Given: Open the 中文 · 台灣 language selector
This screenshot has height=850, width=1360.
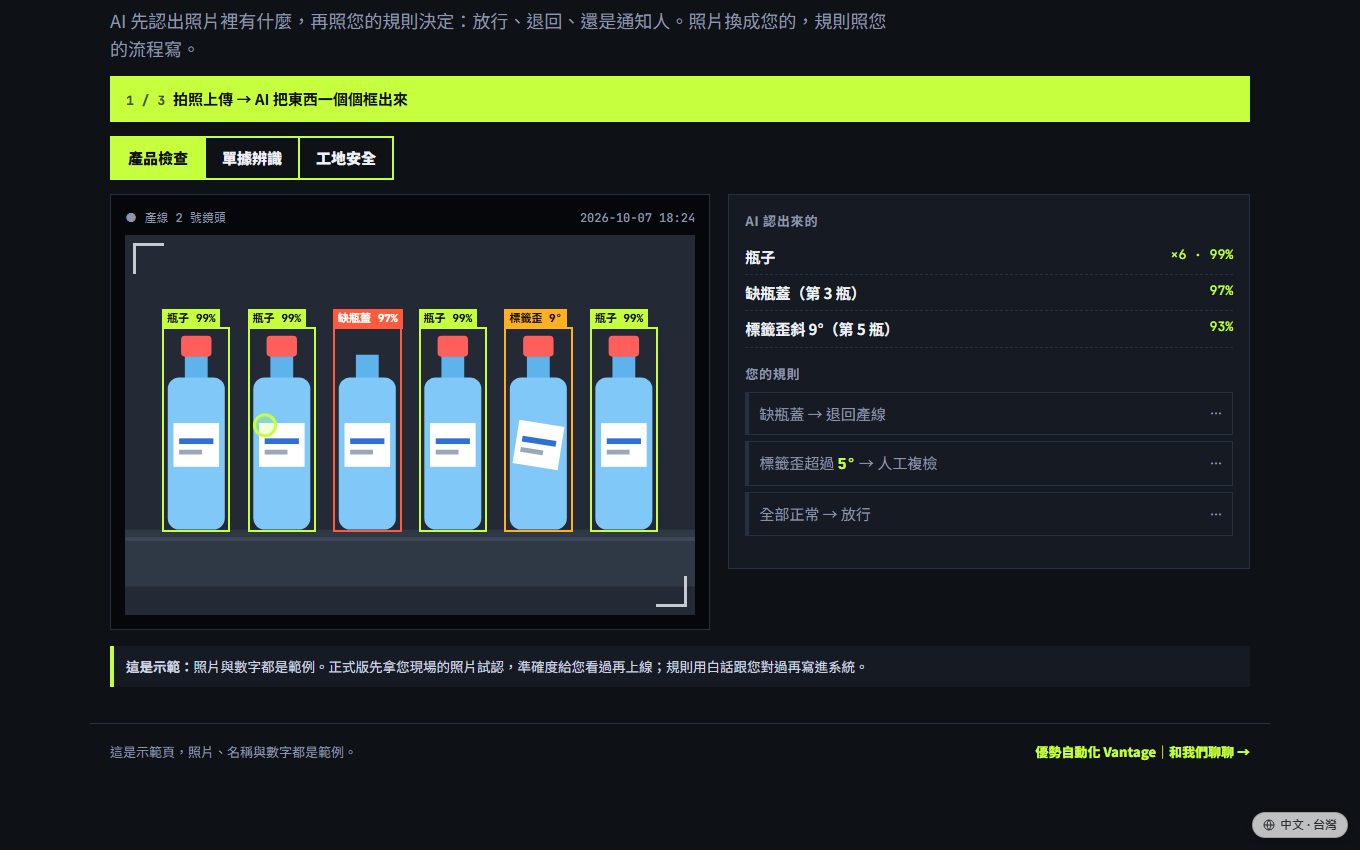Looking at the screenshot, I should tap(1299, 825).
